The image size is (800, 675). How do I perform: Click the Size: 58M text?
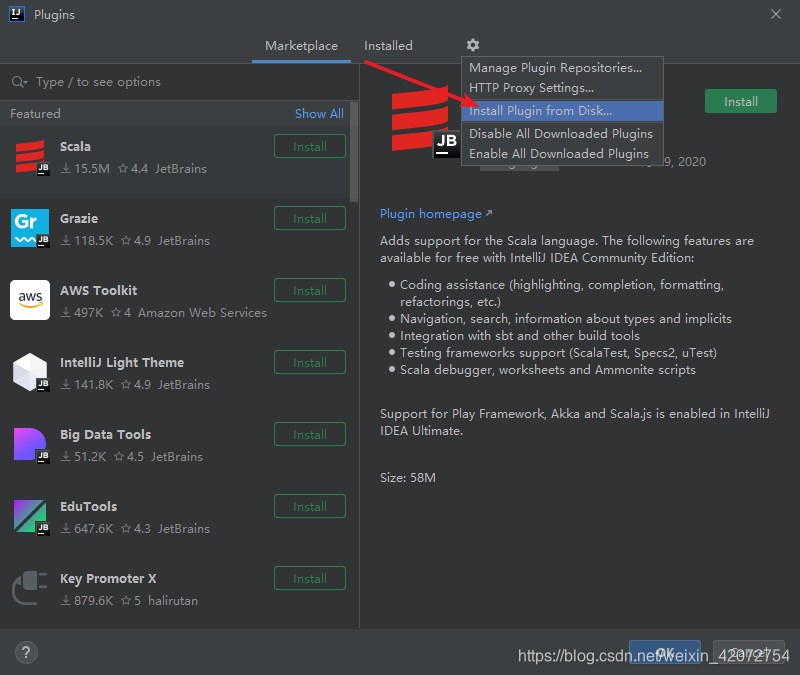pyautogui.click(x=408, y=478)
